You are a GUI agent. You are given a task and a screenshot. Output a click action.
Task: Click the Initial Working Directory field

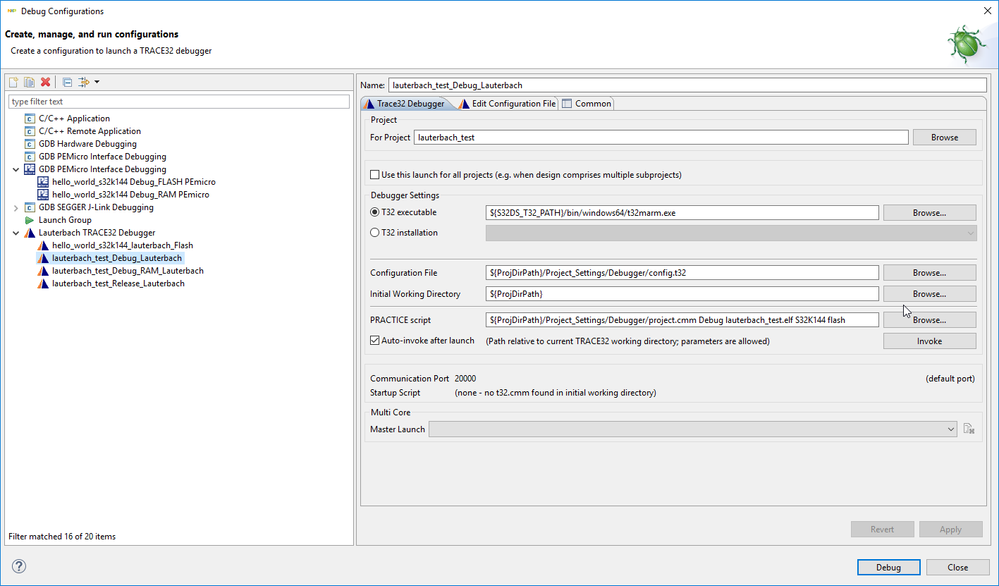[682, 294]
